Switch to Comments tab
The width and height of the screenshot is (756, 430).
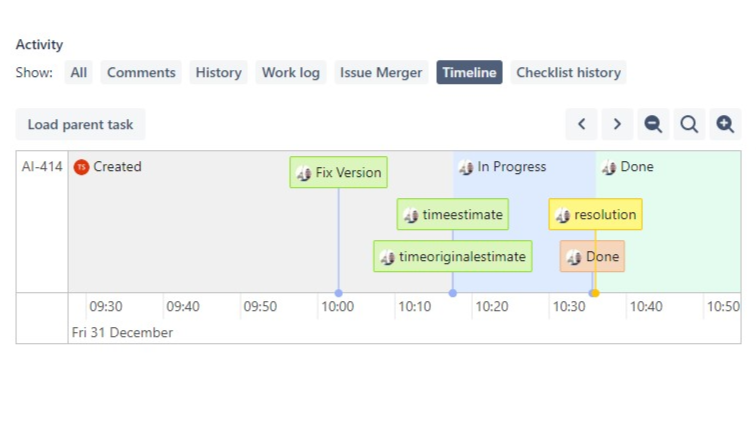coord(141,72)
